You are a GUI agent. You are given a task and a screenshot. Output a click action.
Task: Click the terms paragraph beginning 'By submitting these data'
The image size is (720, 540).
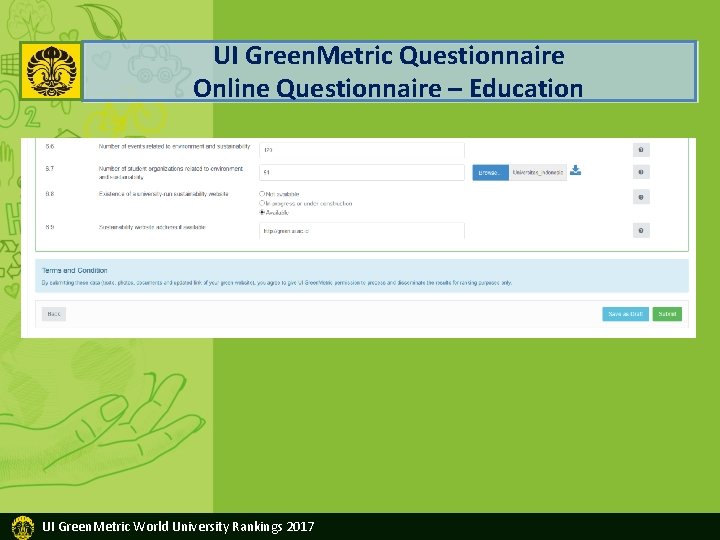pos(276,283)
